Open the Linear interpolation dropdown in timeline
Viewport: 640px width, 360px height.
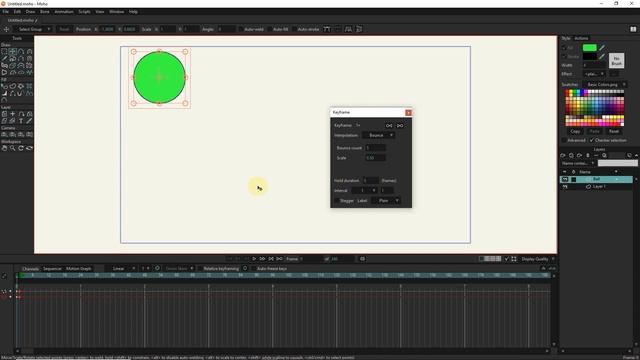121,269
